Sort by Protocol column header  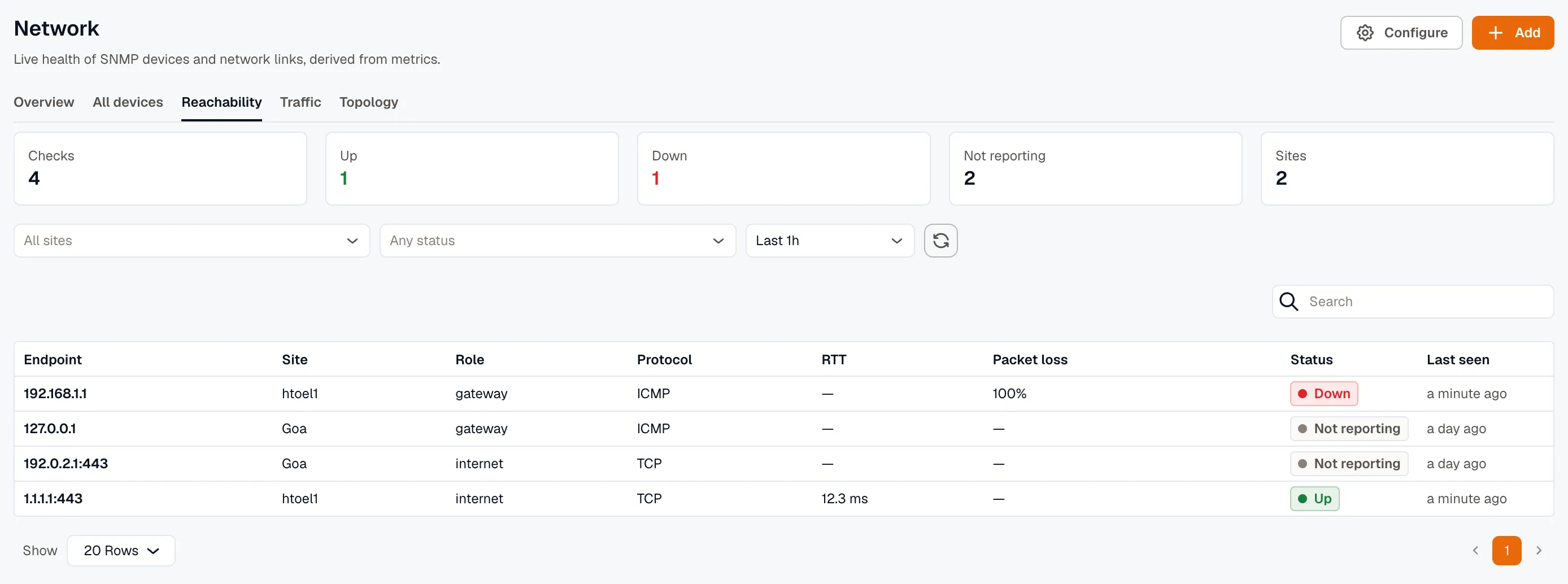click(664, 360)
